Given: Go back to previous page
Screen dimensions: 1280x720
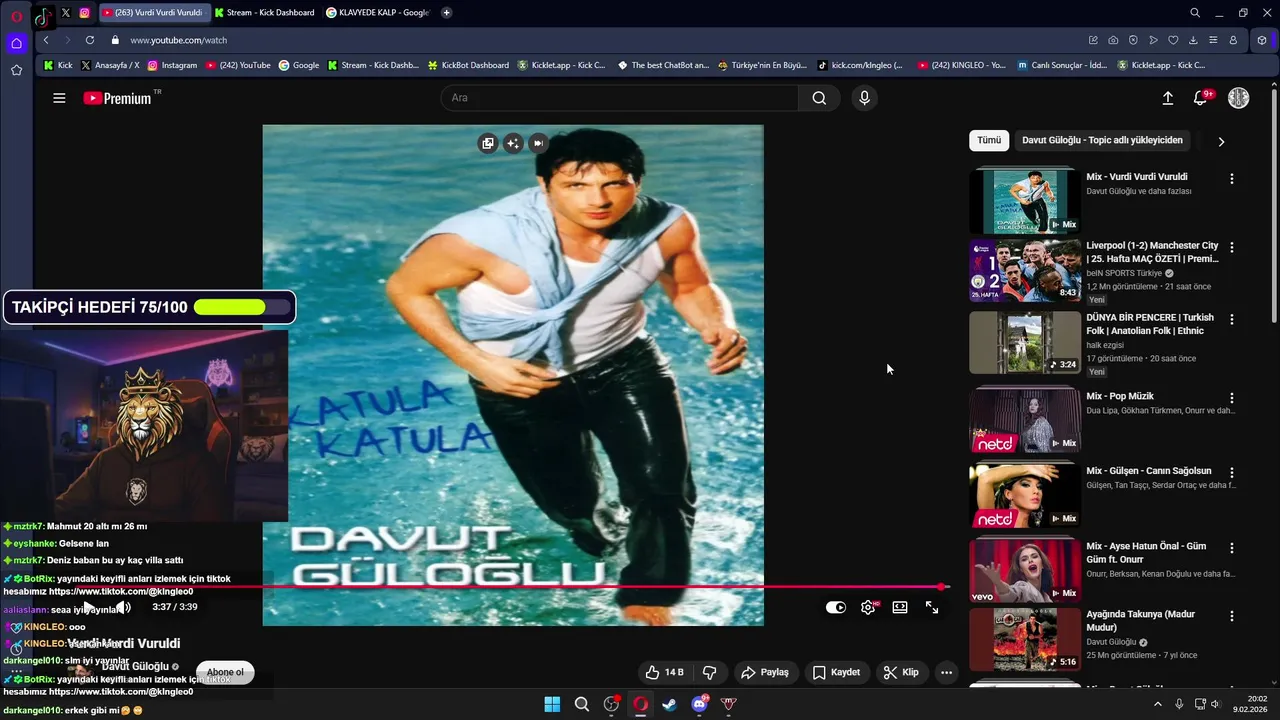Looking at the screenshot, I should click(x=46, y=40).
